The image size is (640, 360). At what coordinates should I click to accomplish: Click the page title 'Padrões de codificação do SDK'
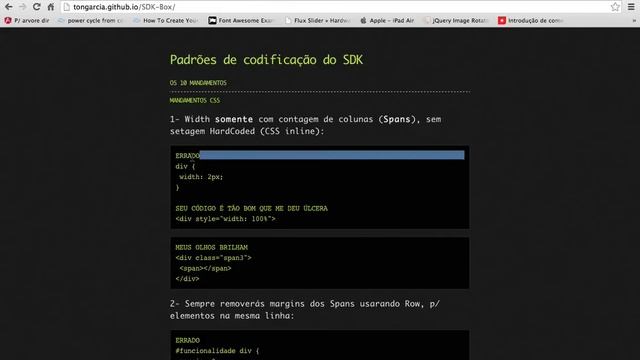[x=266, y=60]
